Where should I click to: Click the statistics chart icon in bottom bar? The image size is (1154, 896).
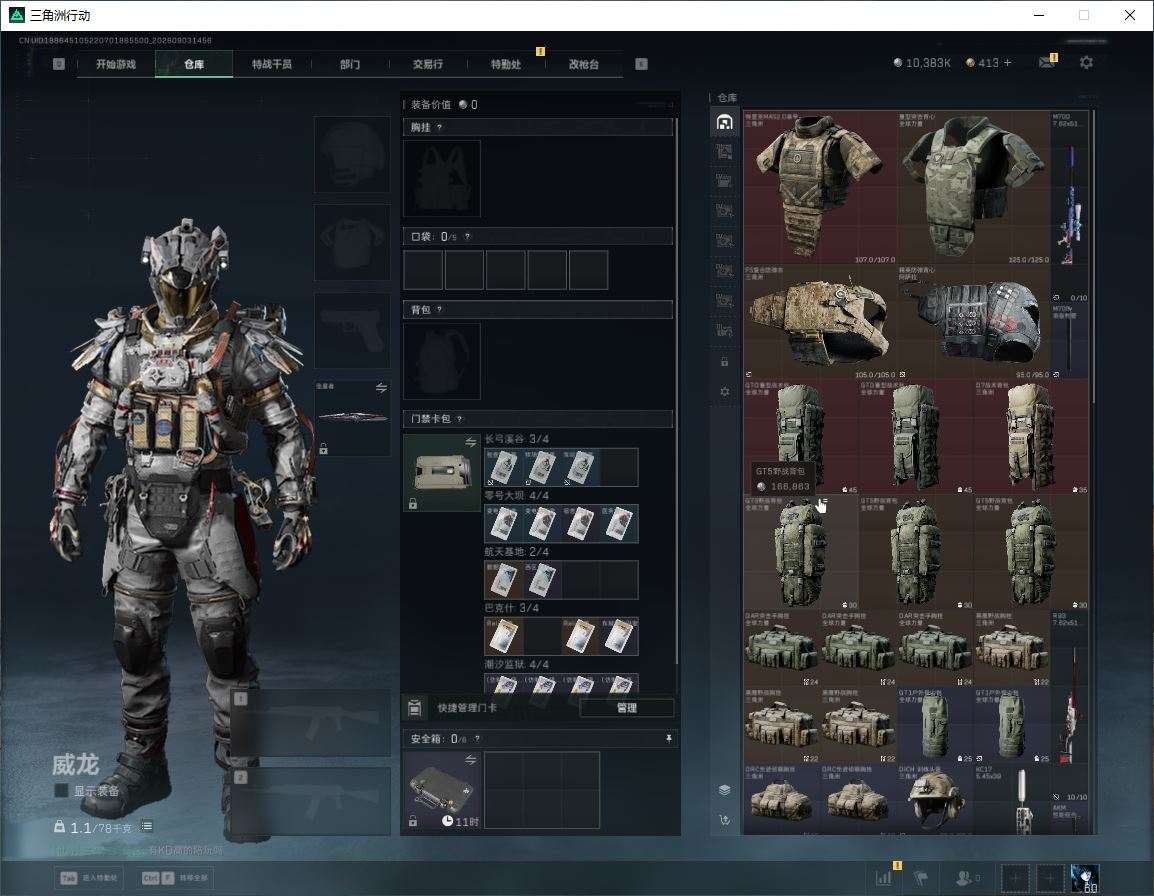883,878
